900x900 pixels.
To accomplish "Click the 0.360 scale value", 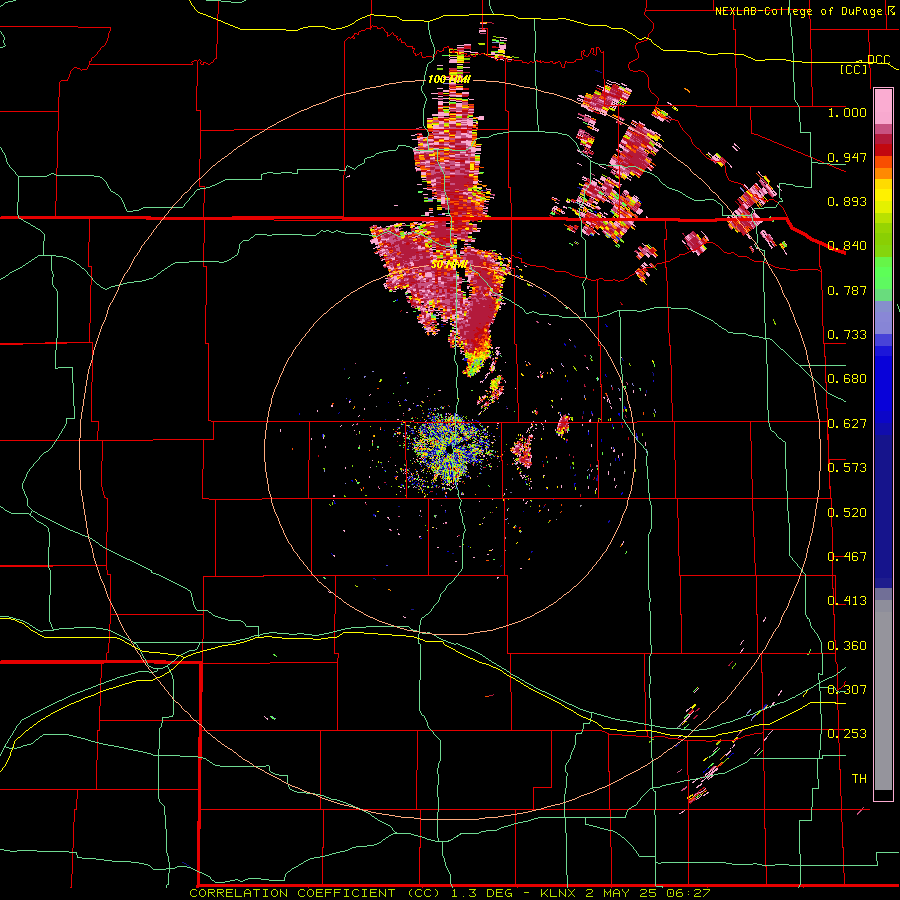I will pyautogui.click(x=847, y=646).
